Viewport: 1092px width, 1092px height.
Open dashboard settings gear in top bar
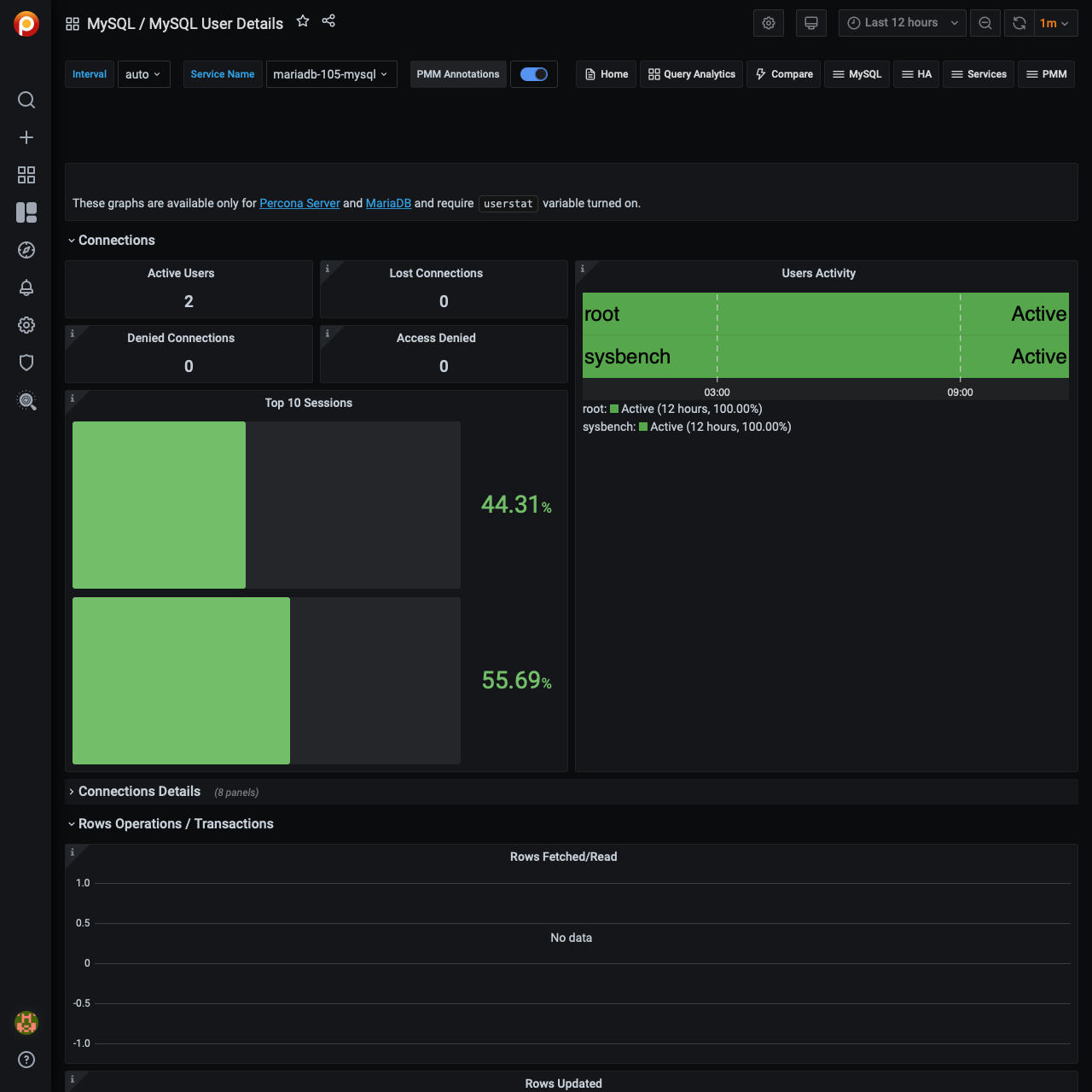coord(768,23)
